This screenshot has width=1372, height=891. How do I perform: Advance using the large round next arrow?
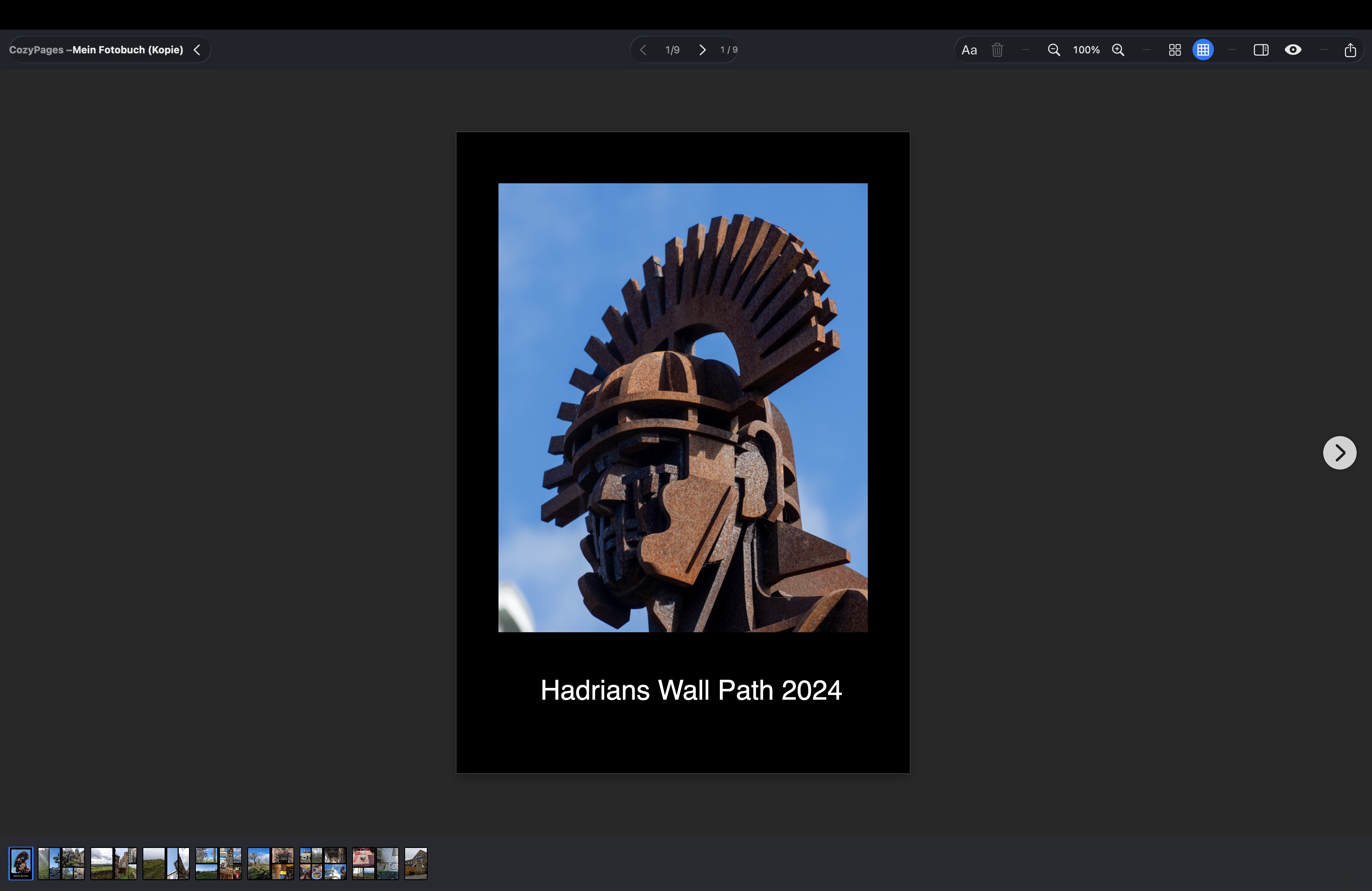(x=1339, y=453)
